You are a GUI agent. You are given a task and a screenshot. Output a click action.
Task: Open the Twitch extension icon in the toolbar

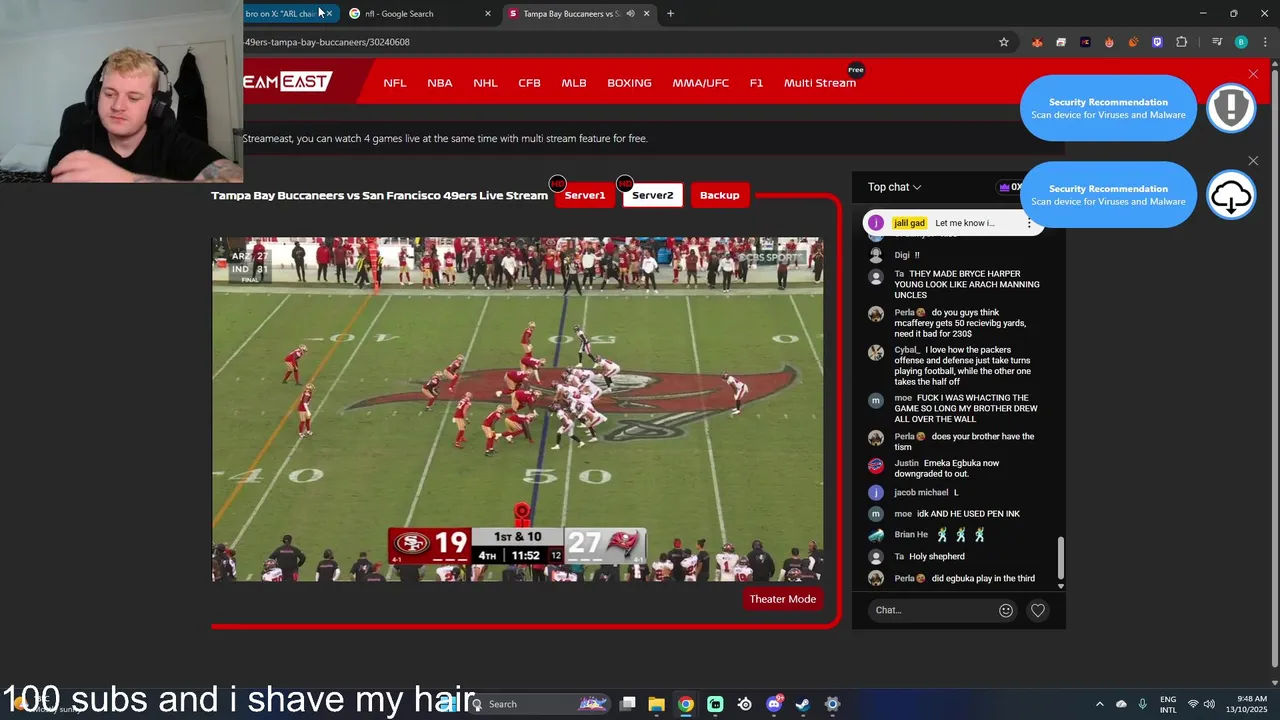click(1157, 42)
